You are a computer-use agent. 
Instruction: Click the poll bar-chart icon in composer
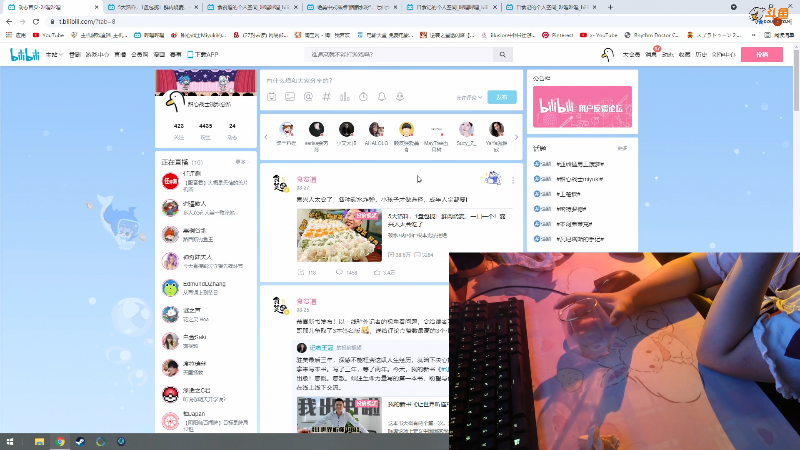pos(345,96)
